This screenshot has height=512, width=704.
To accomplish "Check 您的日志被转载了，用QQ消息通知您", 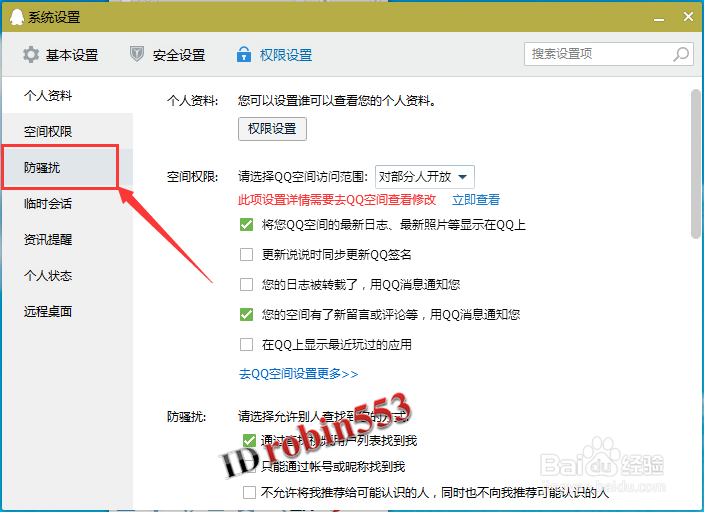I will click(246, 284).
